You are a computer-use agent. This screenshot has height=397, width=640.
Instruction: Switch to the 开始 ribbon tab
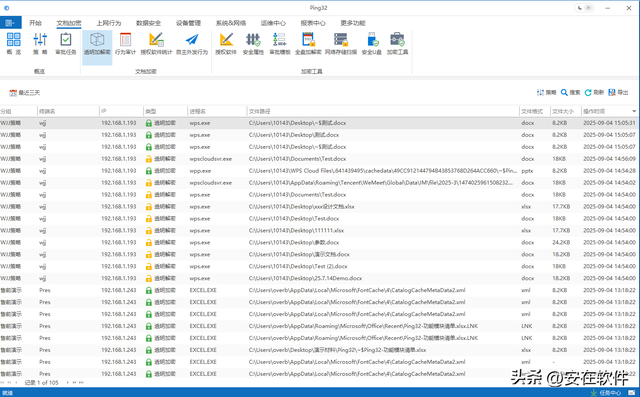(35, 23)
